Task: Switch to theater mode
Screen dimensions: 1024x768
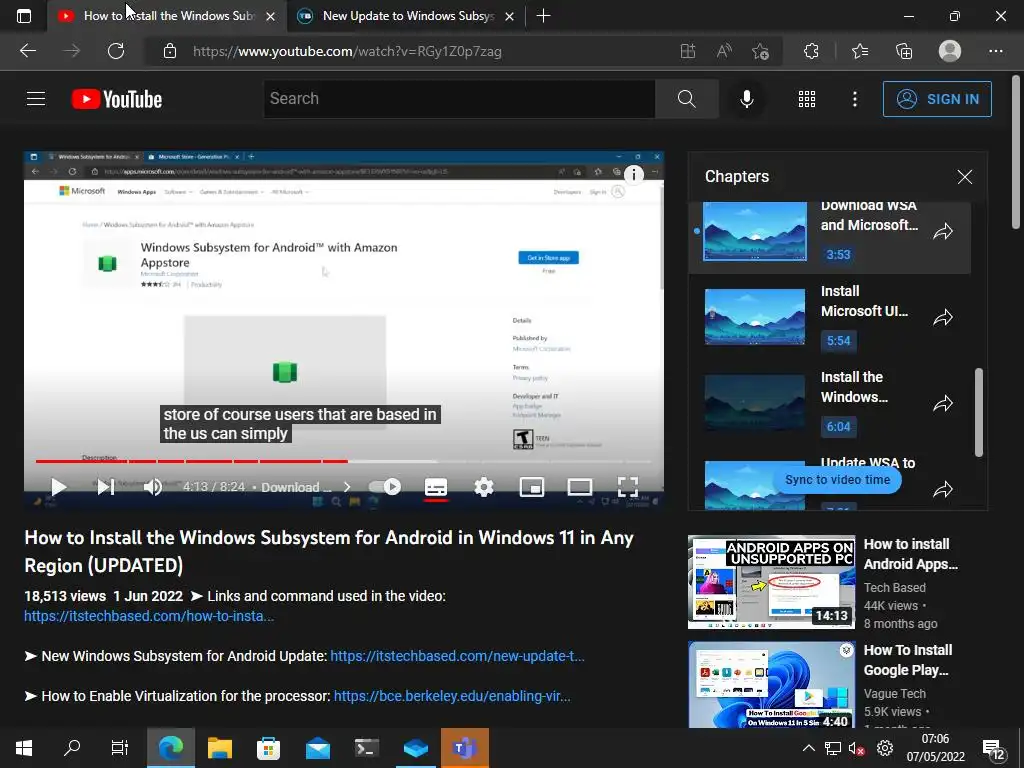Action: click(580, 487)
